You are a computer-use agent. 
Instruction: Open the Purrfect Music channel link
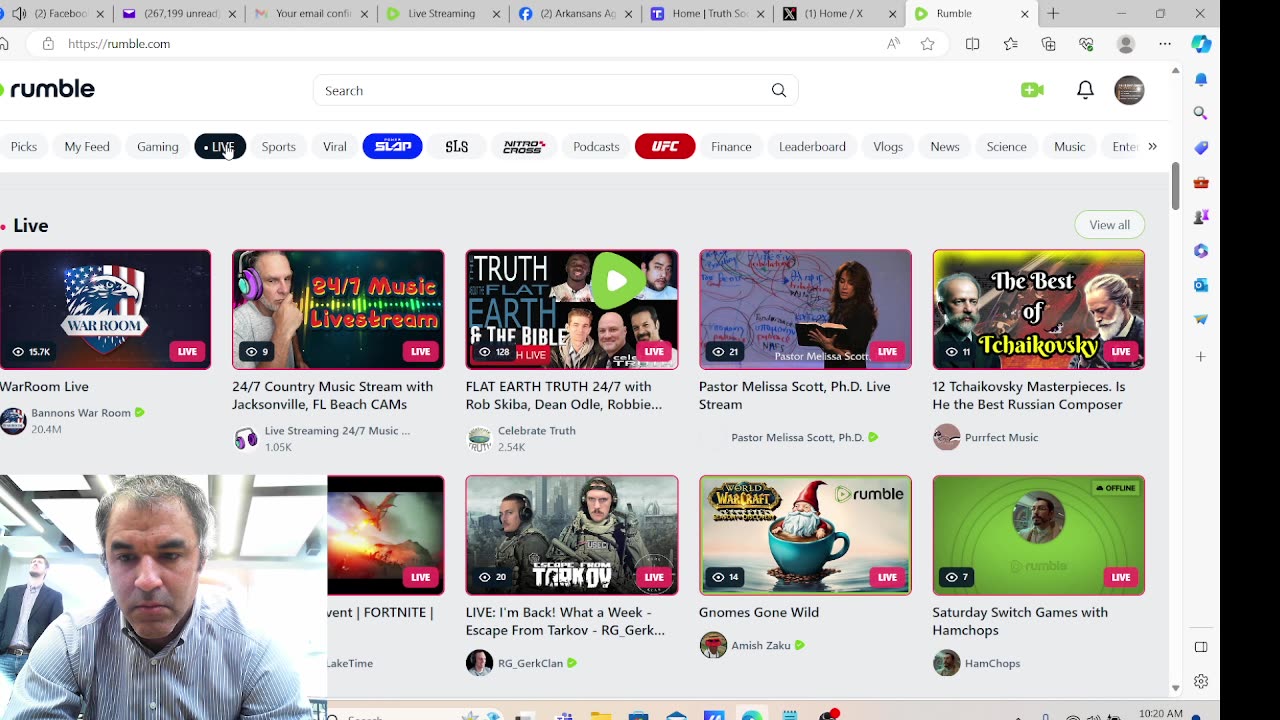point(1001,437)
